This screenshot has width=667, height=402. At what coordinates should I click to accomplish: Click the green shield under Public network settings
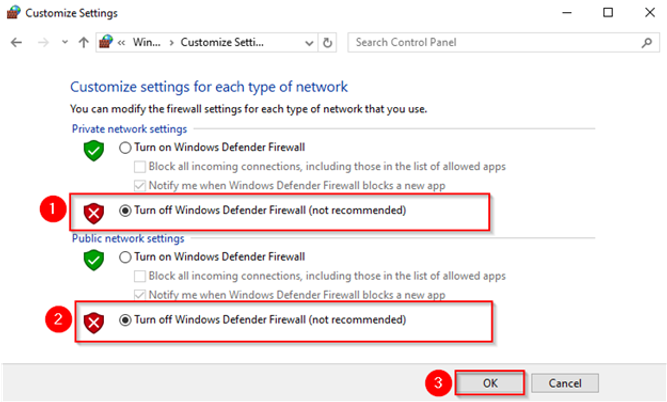[x=93, y=258]
